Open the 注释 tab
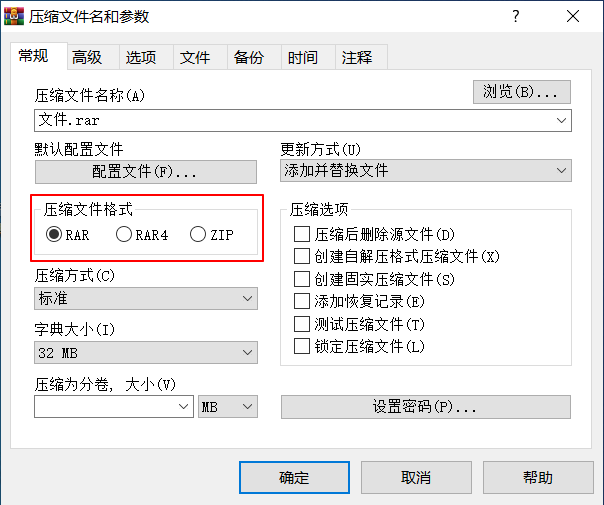Image resolution: width=604 pixels, height=505 pixels. pyautogui.click(x=357, y=58)
